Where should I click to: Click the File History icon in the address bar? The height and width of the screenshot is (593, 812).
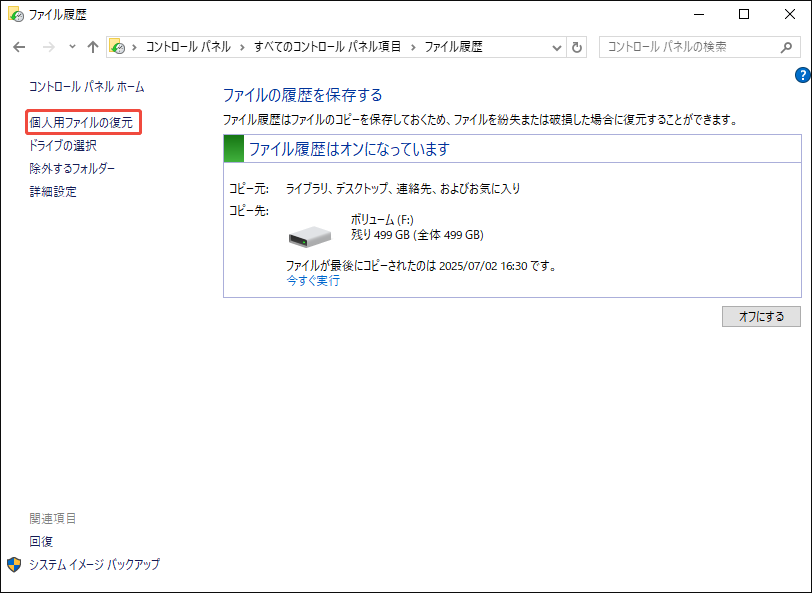click(x=118, y=47)
